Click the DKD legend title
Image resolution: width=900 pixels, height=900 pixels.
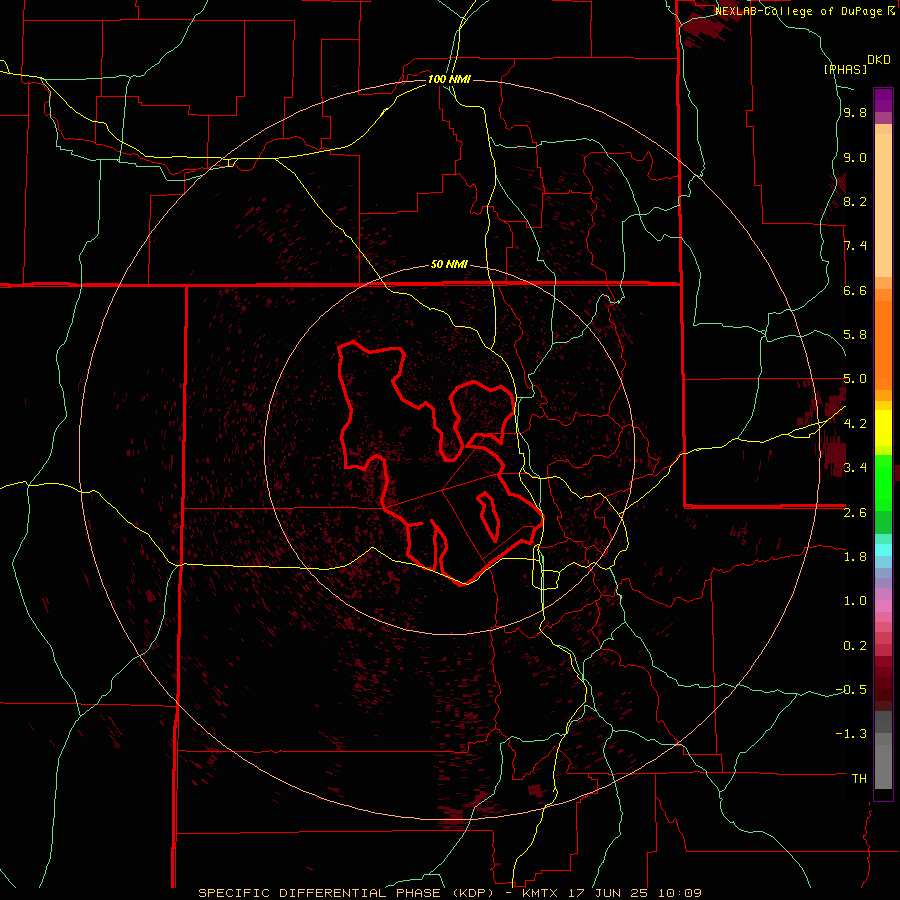(x=879, y=60)
